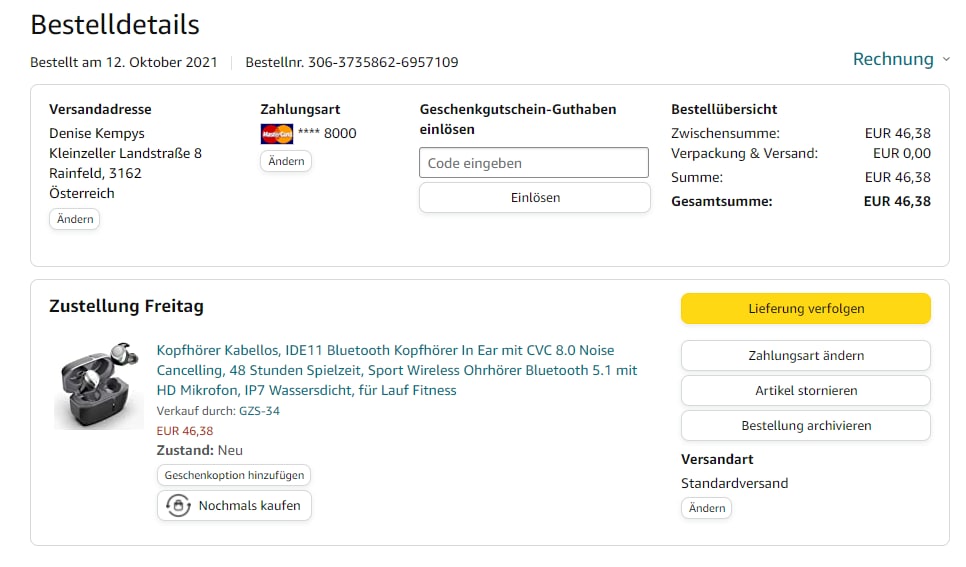The height and width of the screenshot is (567, 966).
Task: Change shipping method under Versandart
Action: tap(706, 508)
